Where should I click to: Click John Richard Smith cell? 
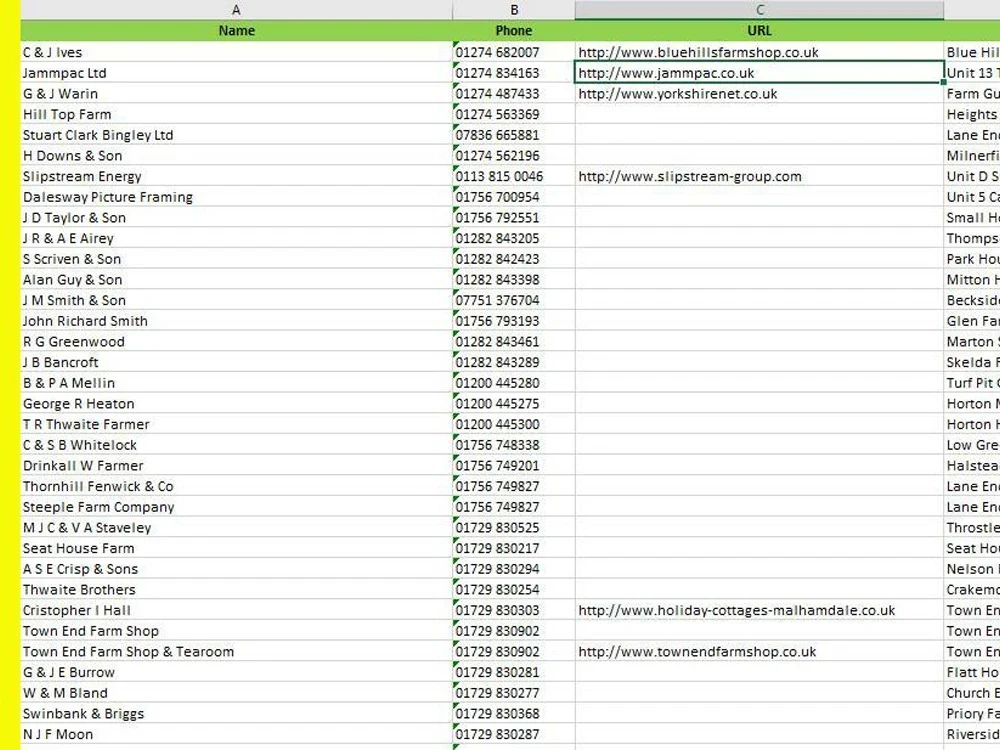[x=236, y=321]
